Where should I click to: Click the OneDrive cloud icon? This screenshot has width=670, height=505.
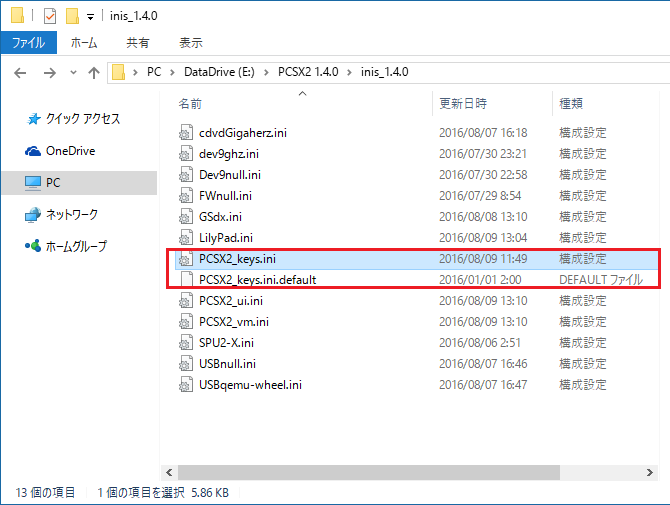[x=33, y=151]
